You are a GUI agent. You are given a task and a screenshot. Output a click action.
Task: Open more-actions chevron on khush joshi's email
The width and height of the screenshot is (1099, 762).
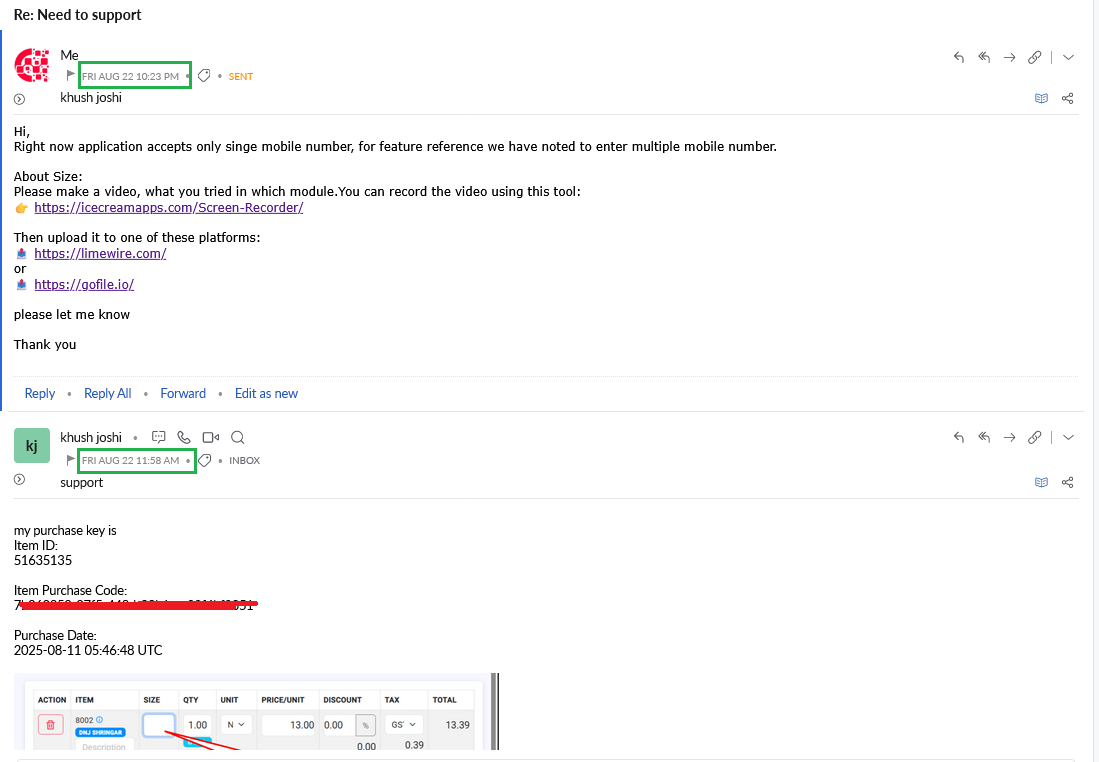[x=1068, y=437]
